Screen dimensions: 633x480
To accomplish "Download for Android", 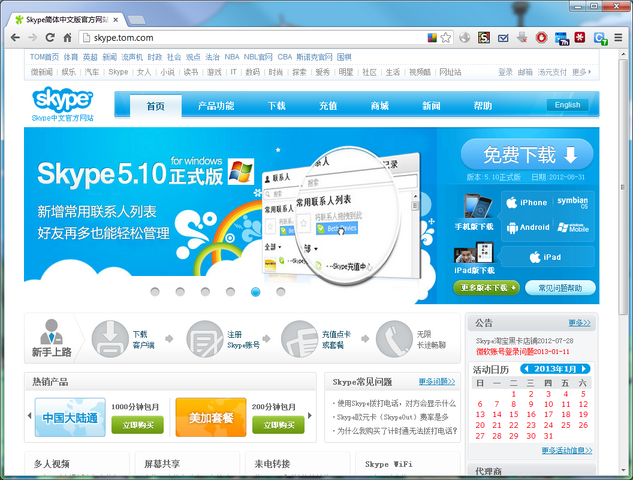I will 528,227.
